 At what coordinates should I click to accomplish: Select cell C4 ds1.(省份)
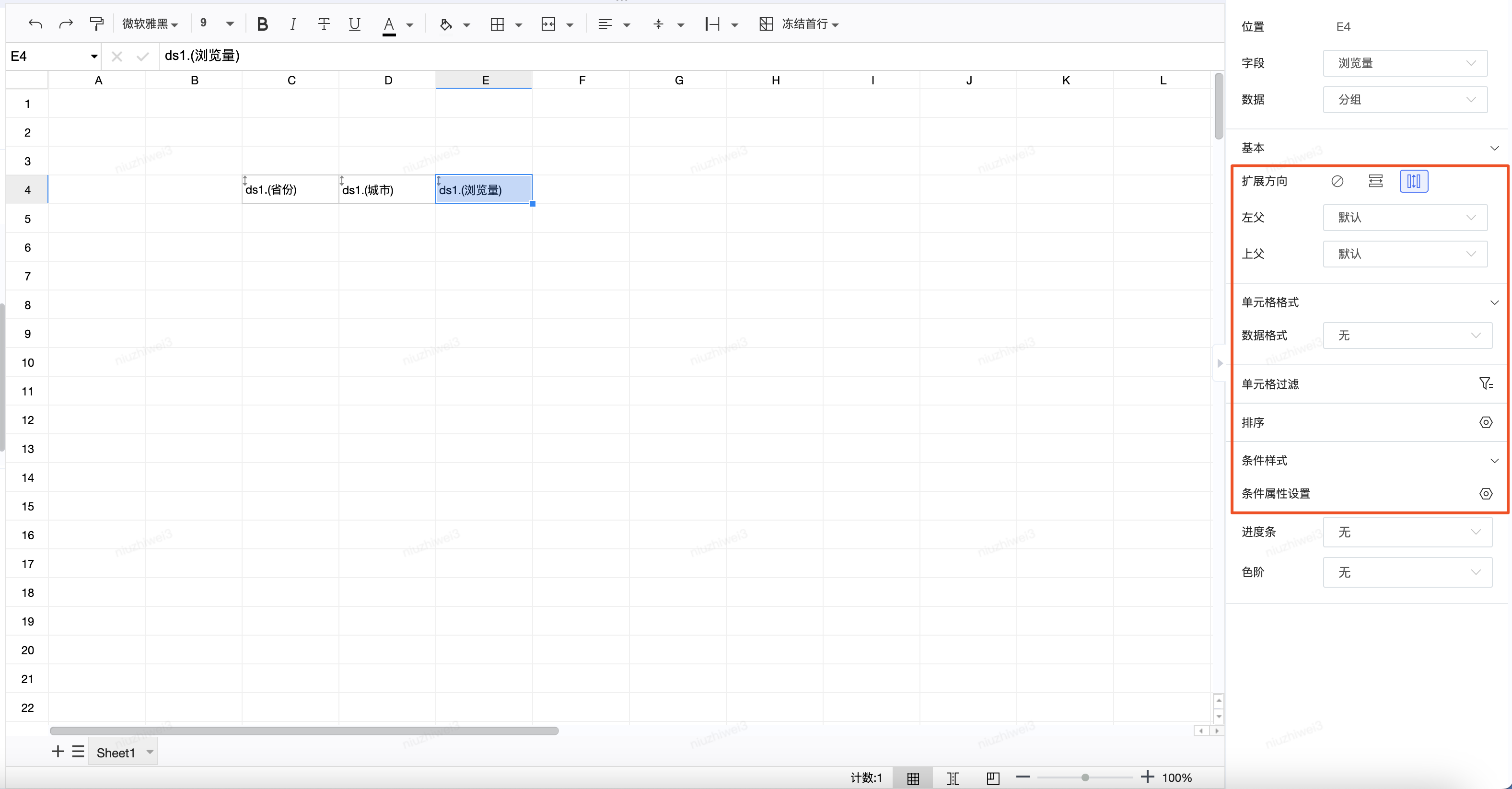pyautogui.click(x=291, y=190)
